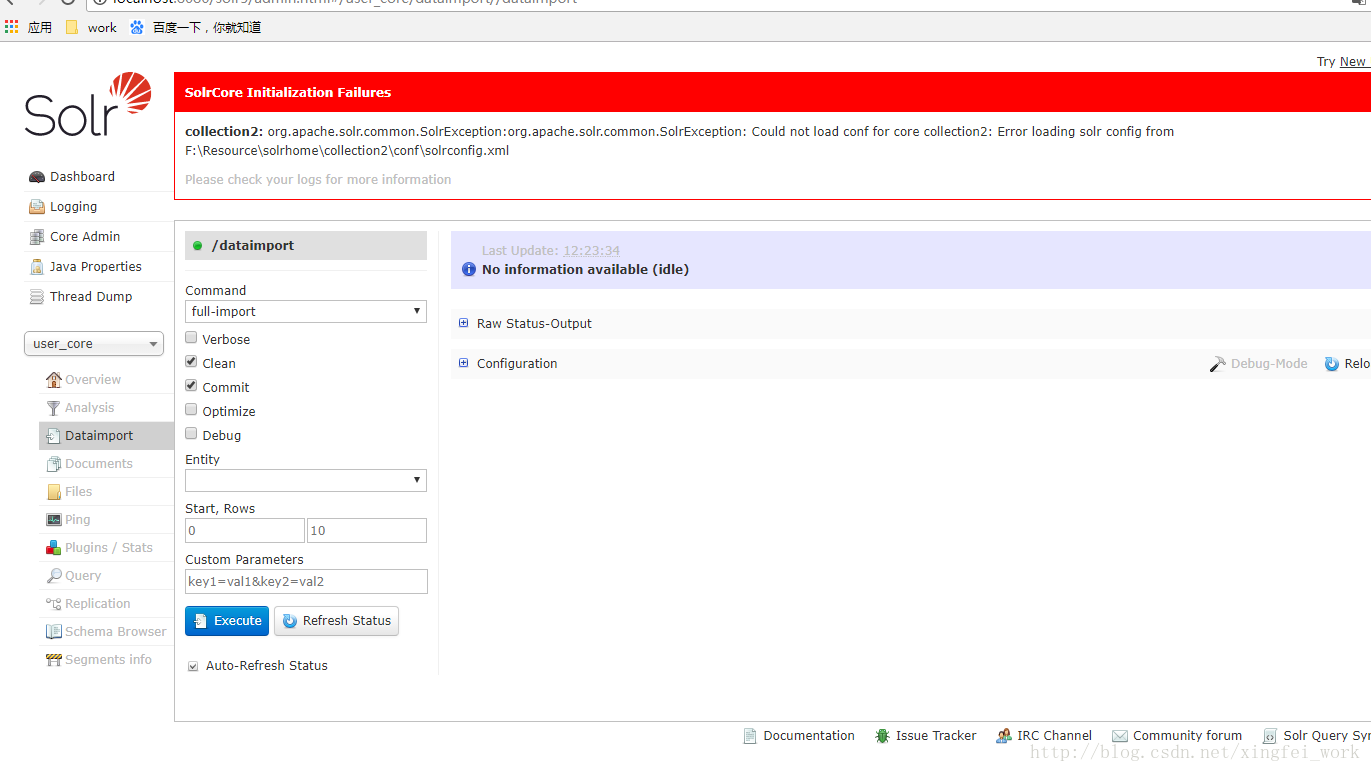Click the Reload circular arrow icon
The height and width of the screenshot is (772, 1371).
coord(1332,364)
